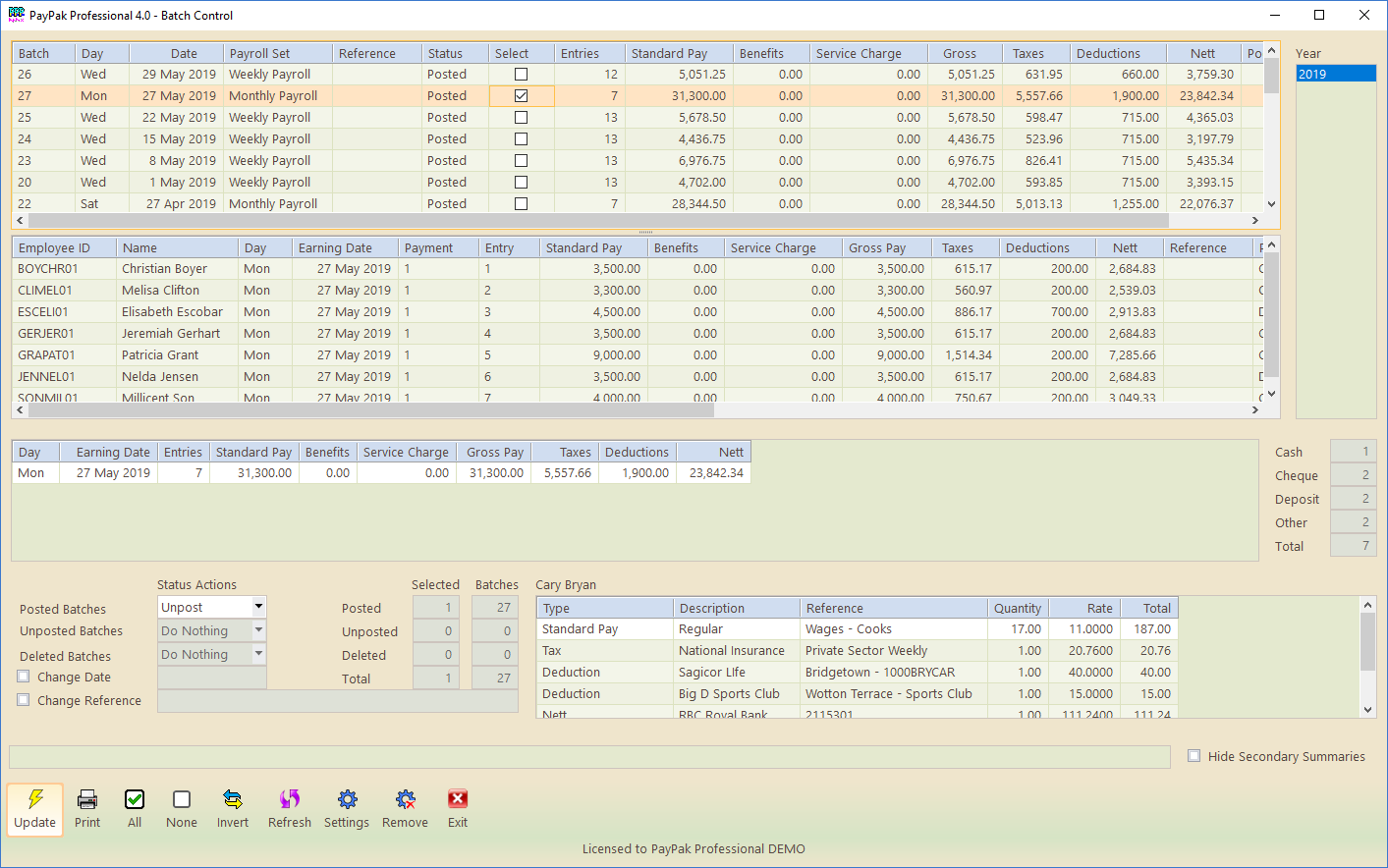
Task: Click the Update lightning bolt icon
Action: 35,799
